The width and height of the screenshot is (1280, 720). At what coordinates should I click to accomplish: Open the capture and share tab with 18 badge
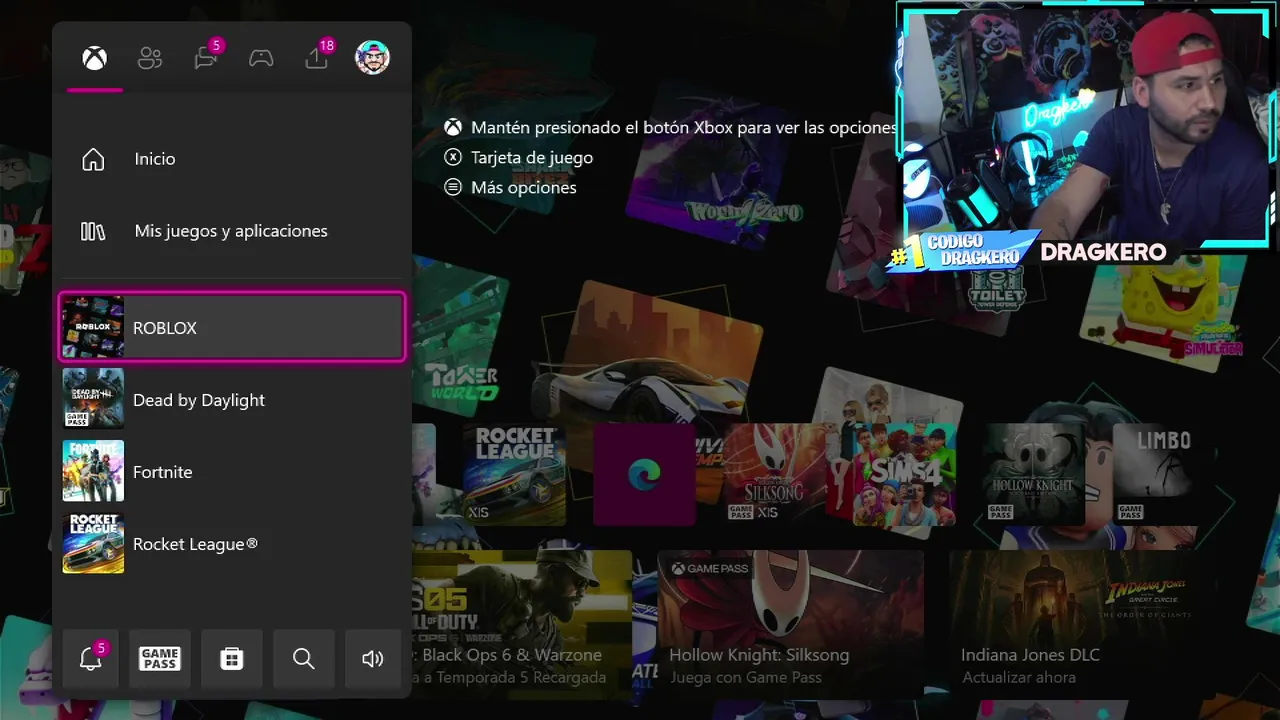click(318, 56)
